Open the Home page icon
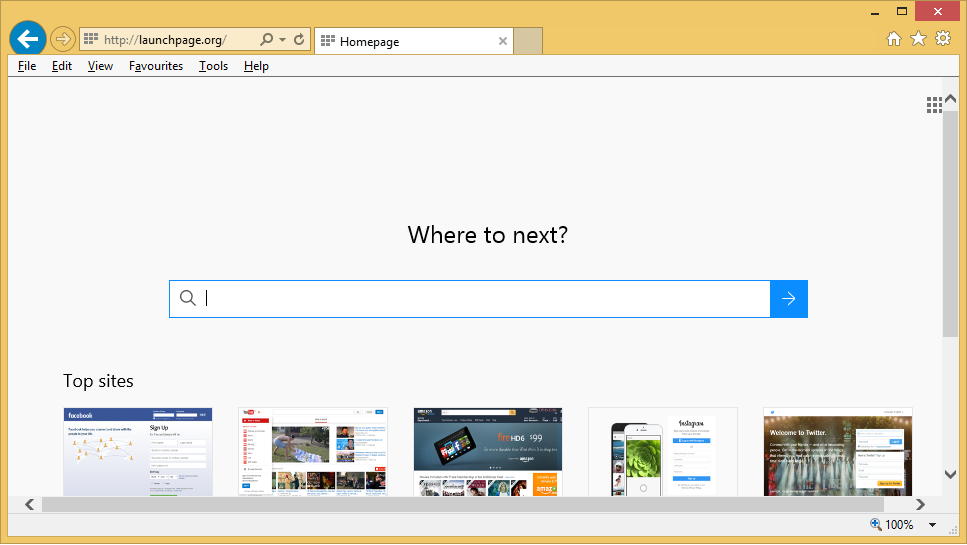Image resolution: width=967 pixels, height=545 pixels. click(894, 39)
